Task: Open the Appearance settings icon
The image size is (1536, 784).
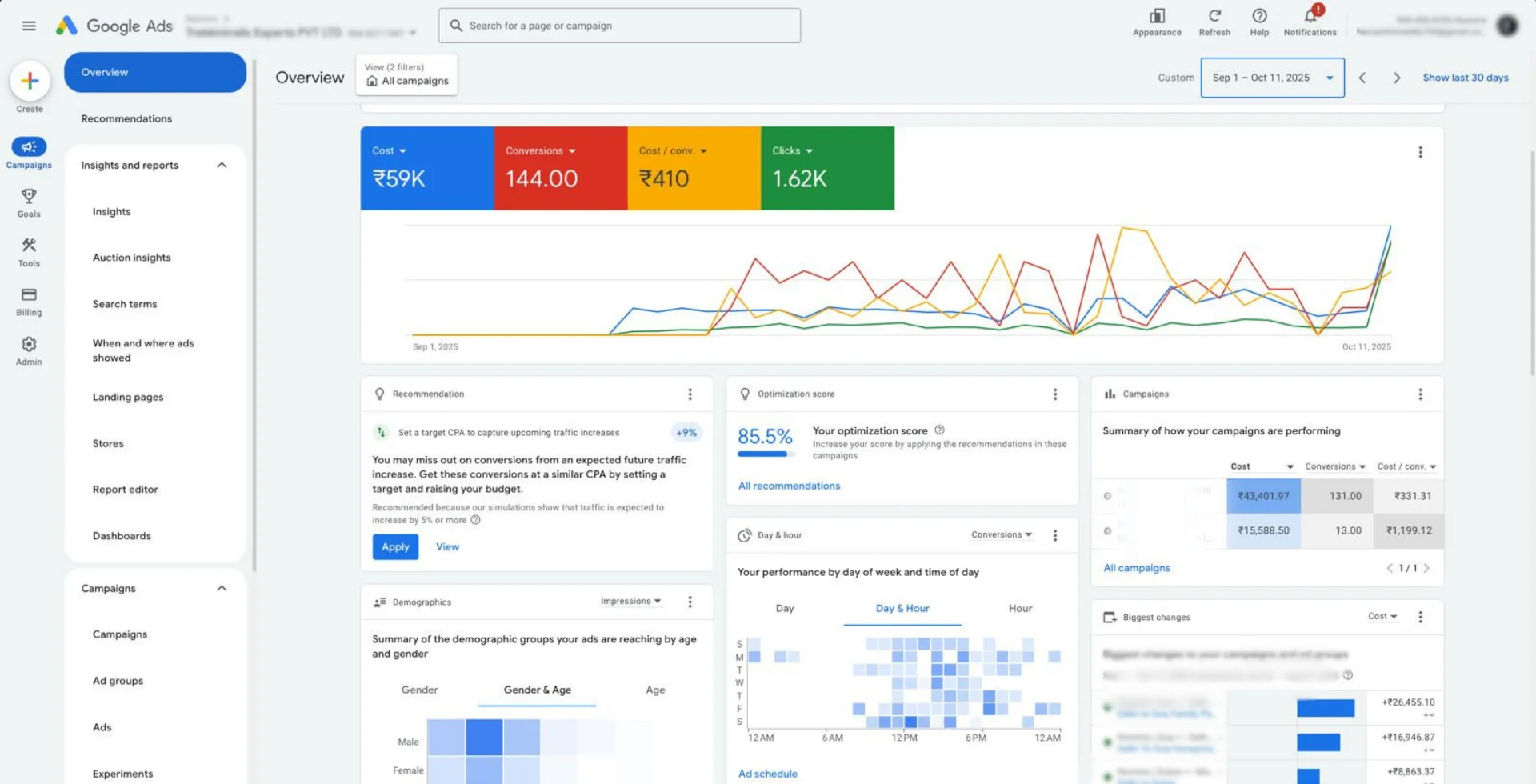Action: pos(1156,17)
